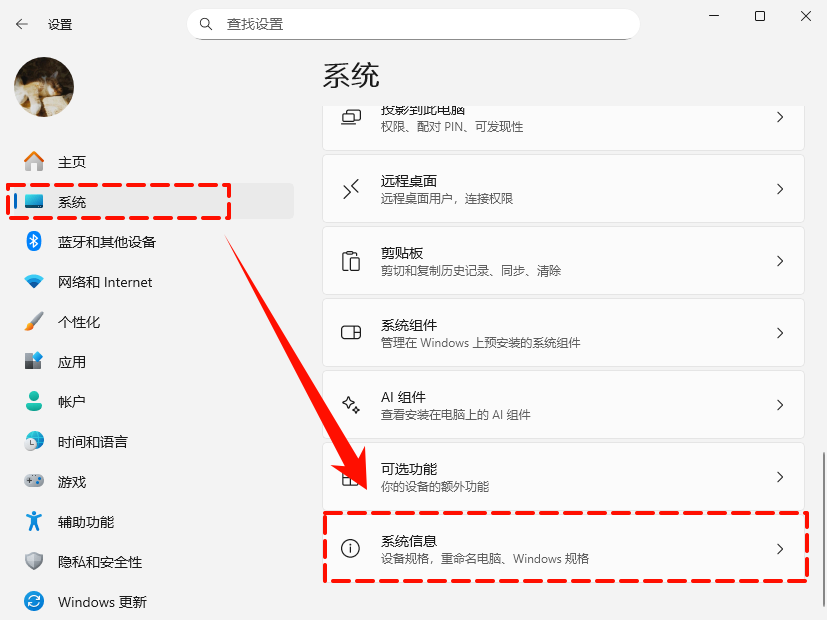Open 系统组件 title text
This screenshot has height=620, width=827.
(x=409, y=325)
